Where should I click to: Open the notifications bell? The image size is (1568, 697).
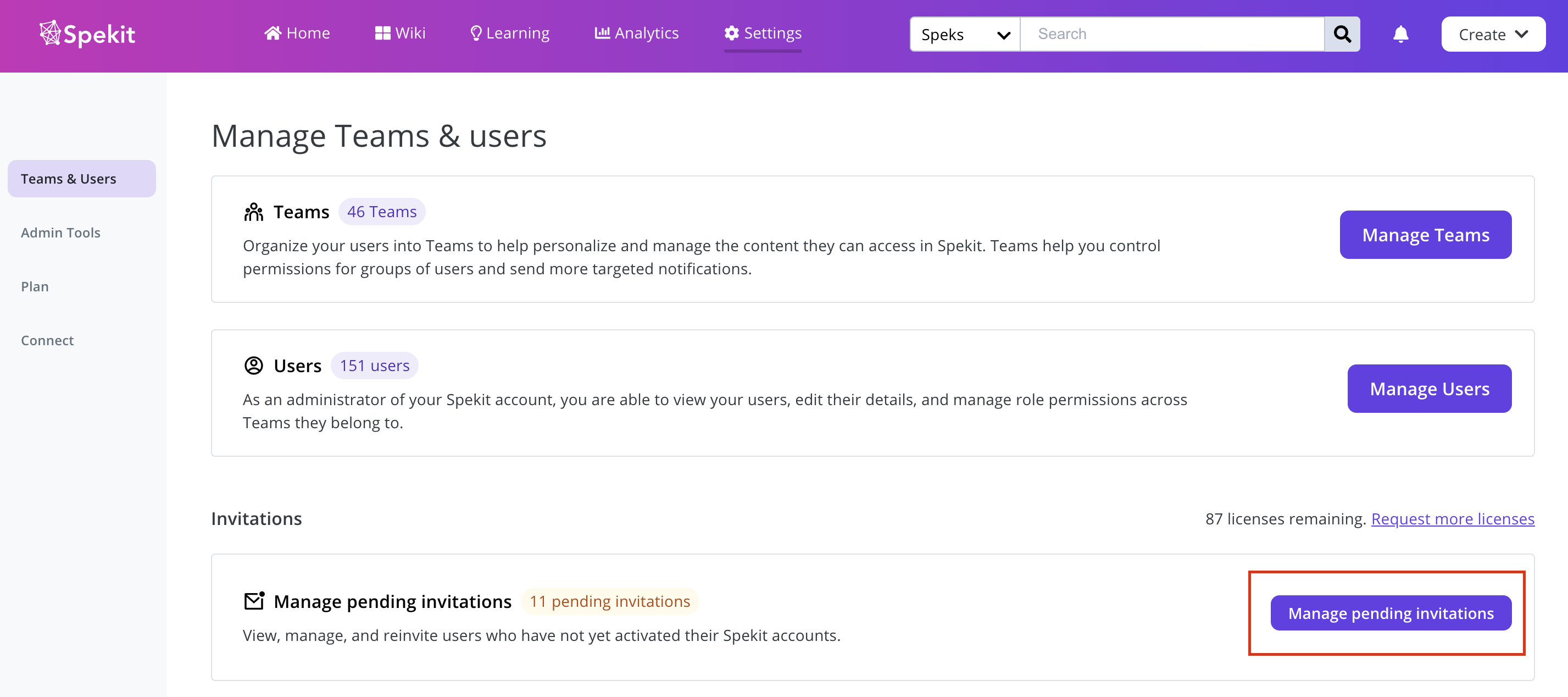[1400, 34]
